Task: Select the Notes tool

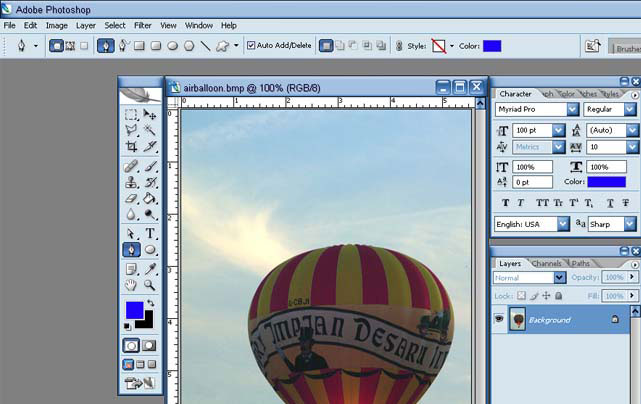Action: [131, 269]
